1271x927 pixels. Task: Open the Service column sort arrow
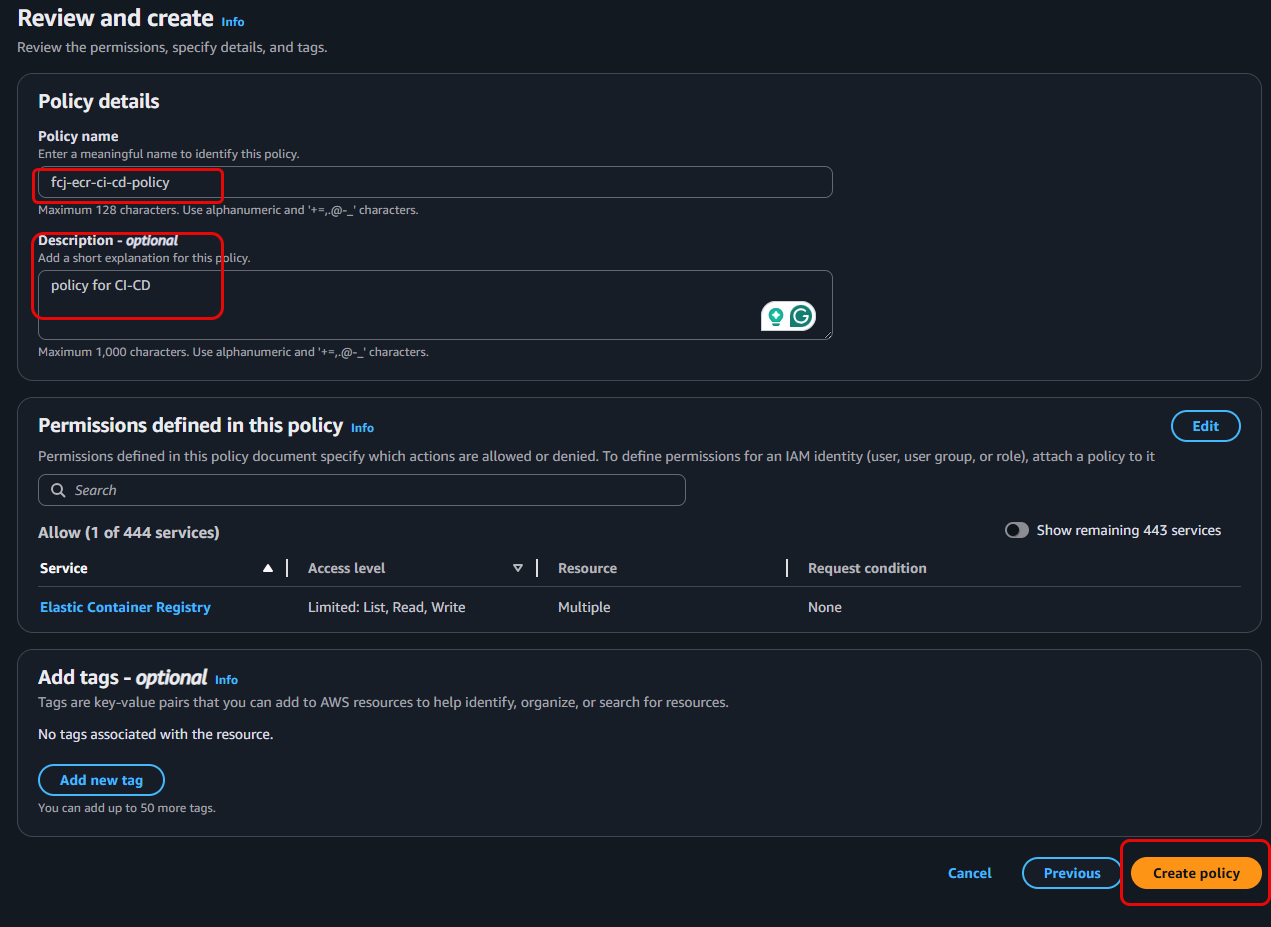click(268, 567)
